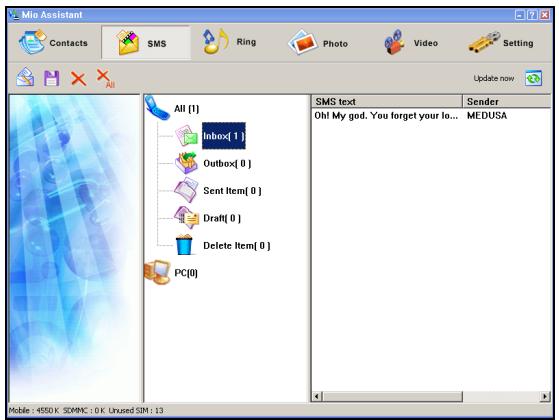The image size is (559, 420).
Task: Click the green Update now refresh icon
Action: 533,78
